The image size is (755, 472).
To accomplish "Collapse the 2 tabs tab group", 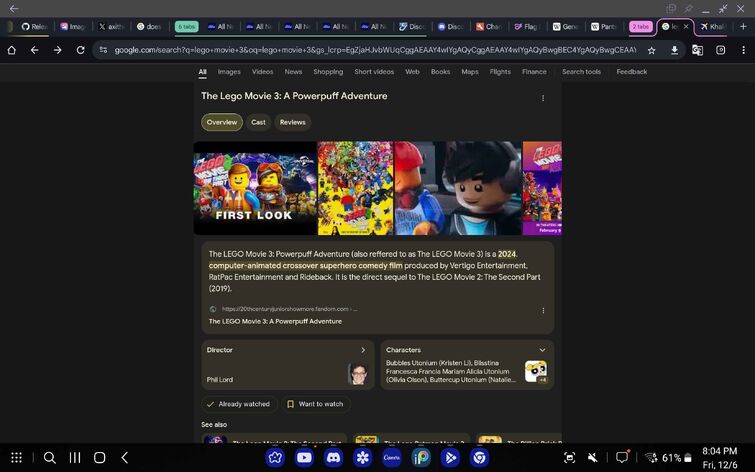I will [x=640, y=26].
